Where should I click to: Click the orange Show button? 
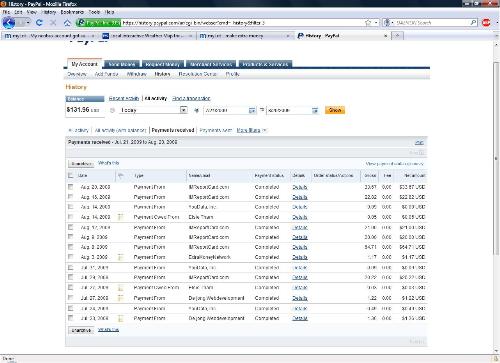(x=335, y=110)
